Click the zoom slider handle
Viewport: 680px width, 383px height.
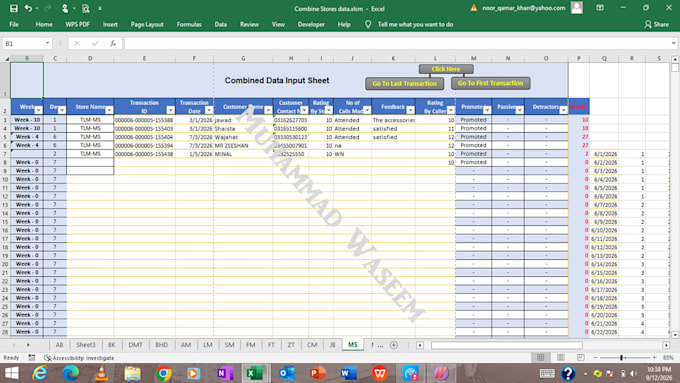coord(621,357)
